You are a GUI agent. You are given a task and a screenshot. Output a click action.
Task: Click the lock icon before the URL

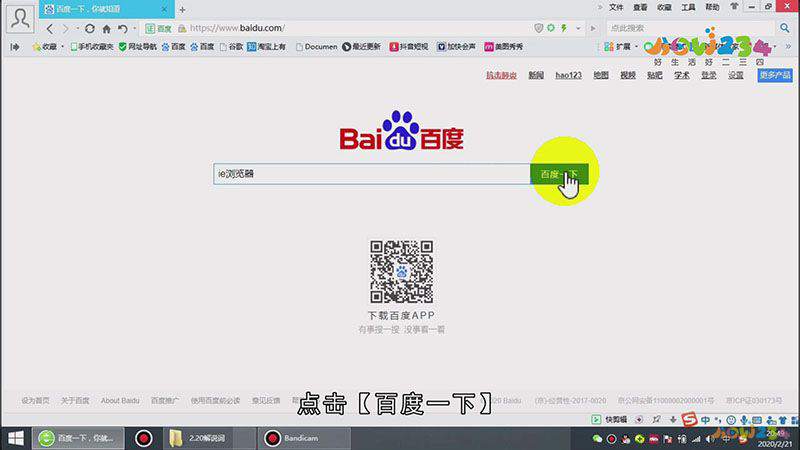(x=182, y=29)
